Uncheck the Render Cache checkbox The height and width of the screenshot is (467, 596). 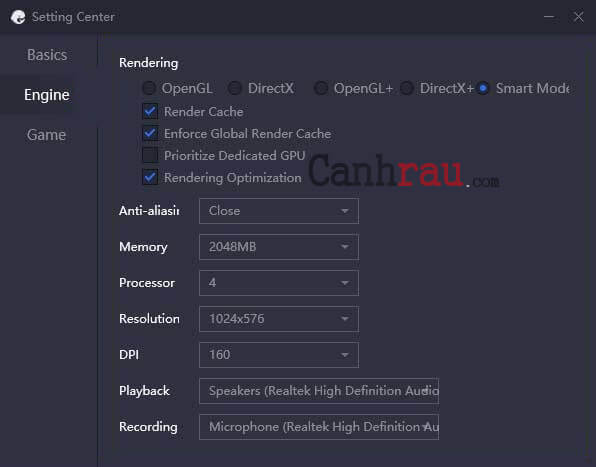150,111
